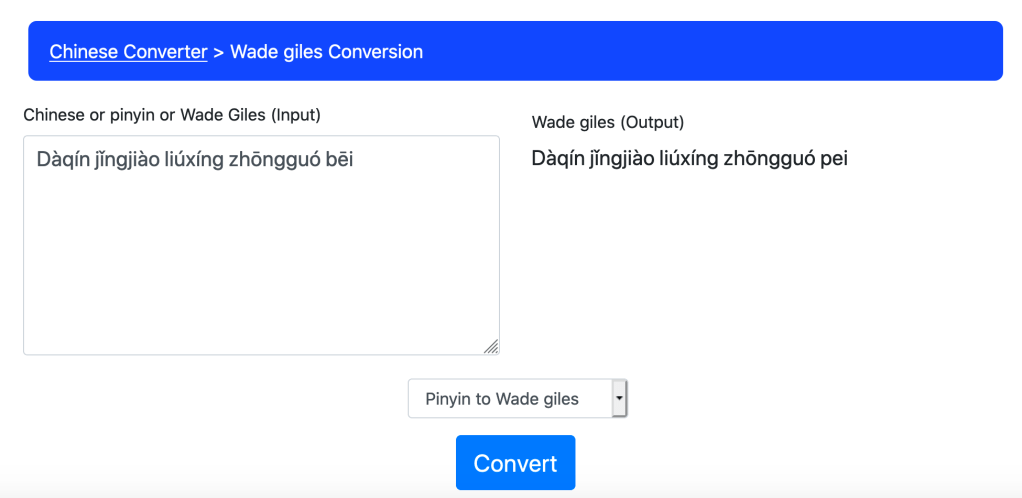Click "Dàqín" in the output text

tap(558, 159)
